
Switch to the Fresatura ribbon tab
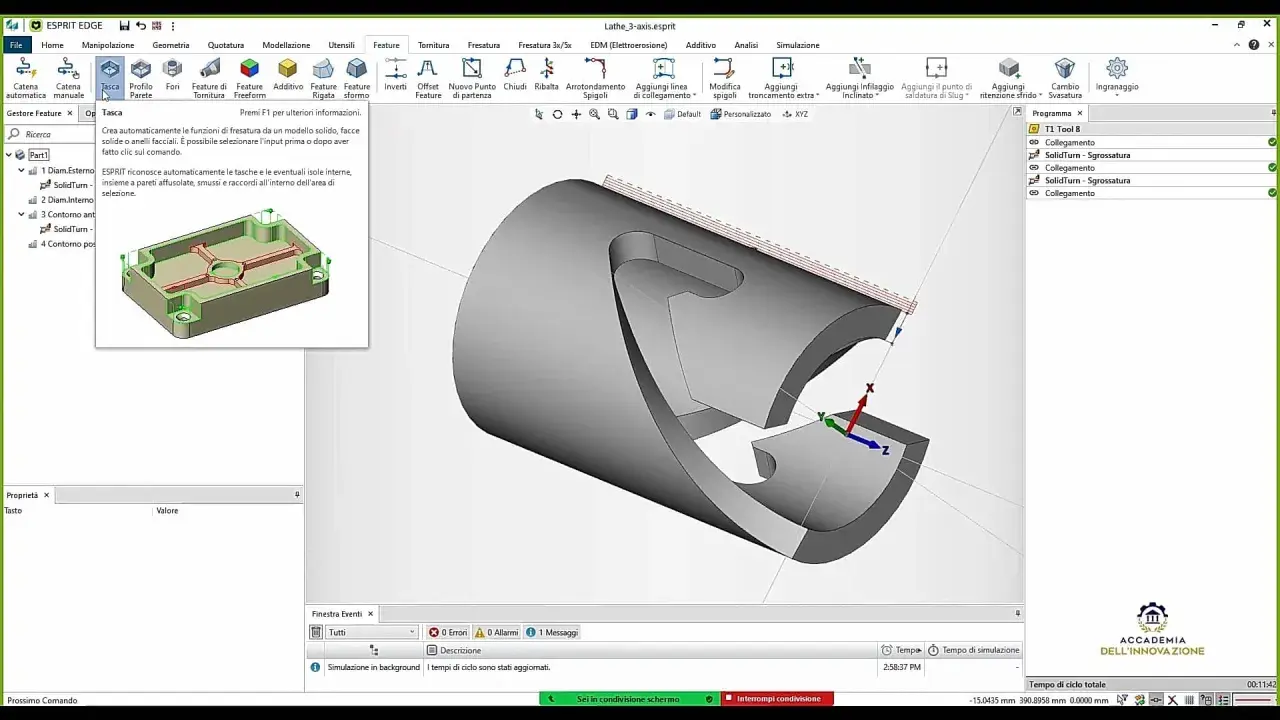click(484, 45)
